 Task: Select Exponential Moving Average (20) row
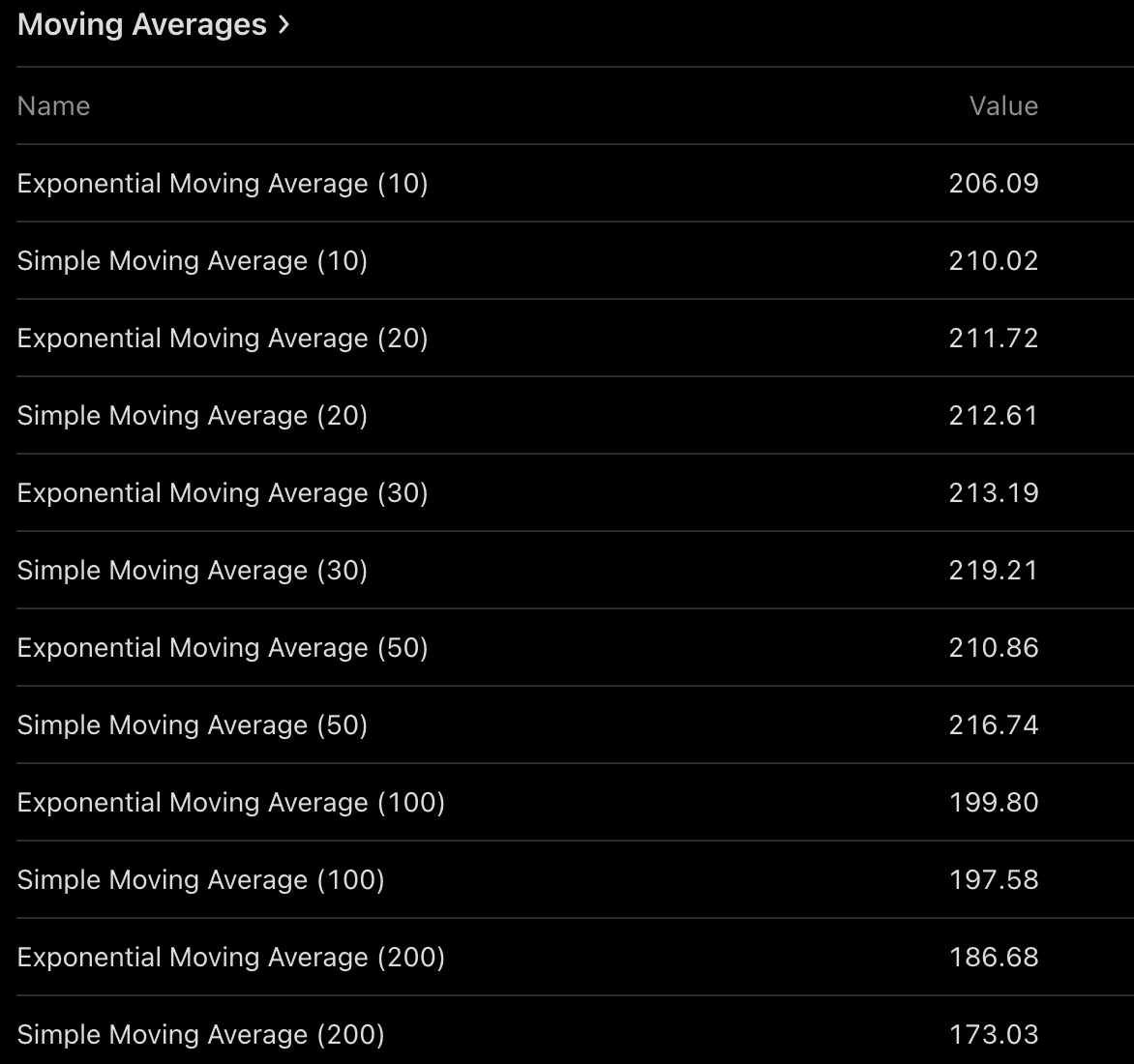pos(223,339)
